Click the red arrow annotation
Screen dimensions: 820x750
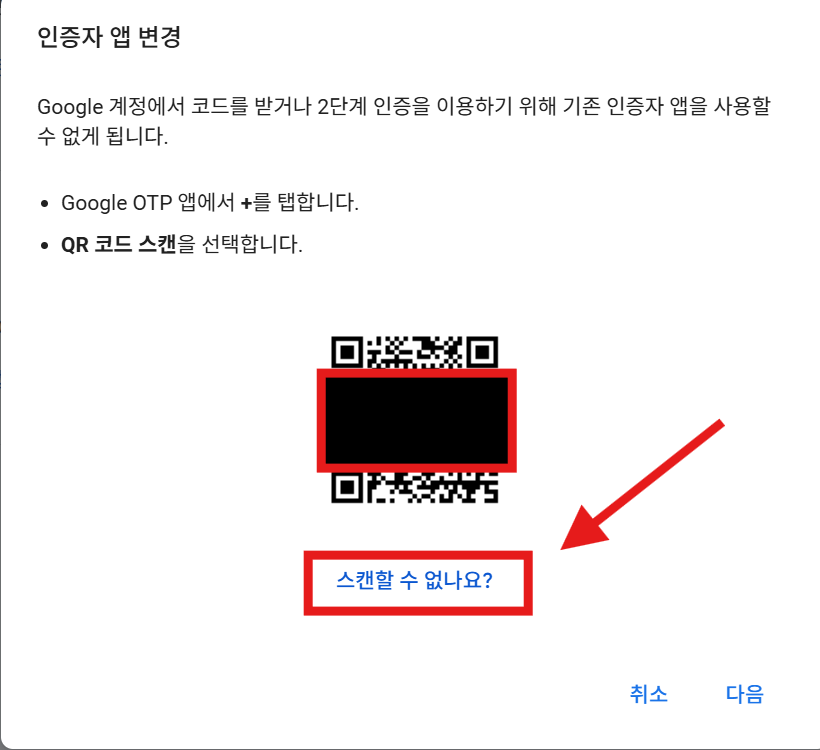(x=642, y=484)
